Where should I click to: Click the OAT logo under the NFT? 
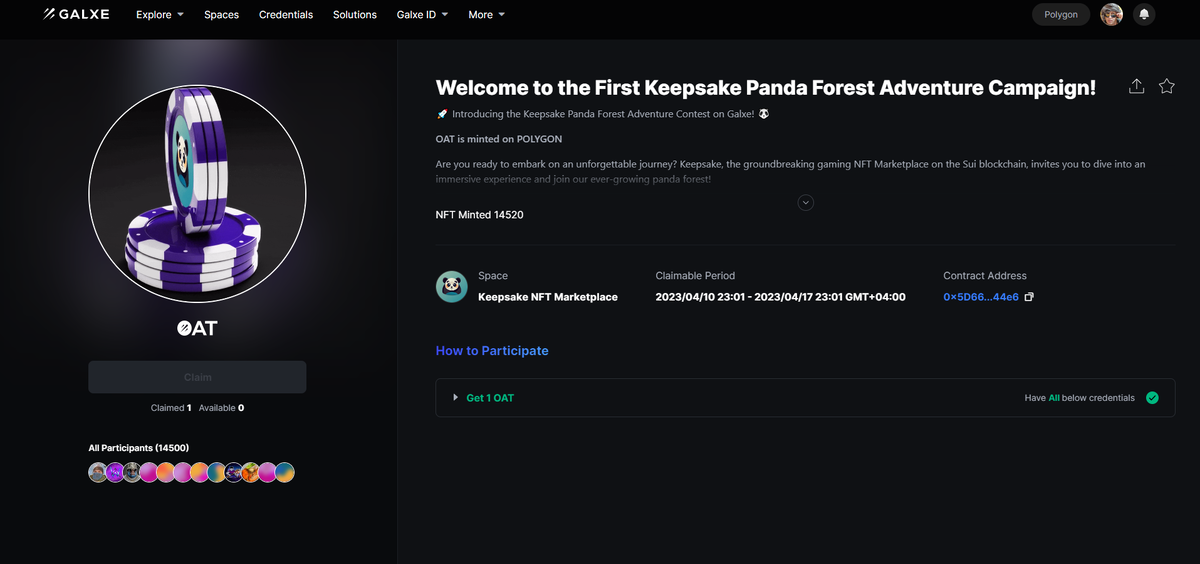point(197,328)
